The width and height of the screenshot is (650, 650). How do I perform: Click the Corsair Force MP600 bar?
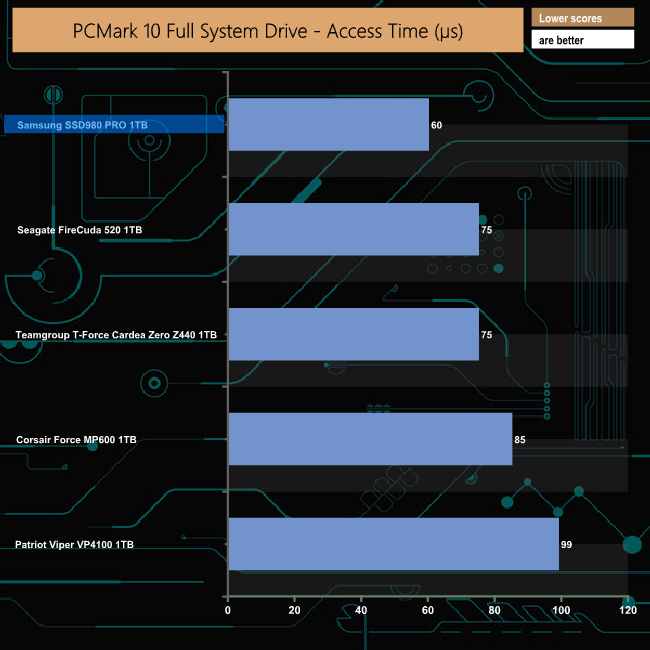click(x=370, y=439)
